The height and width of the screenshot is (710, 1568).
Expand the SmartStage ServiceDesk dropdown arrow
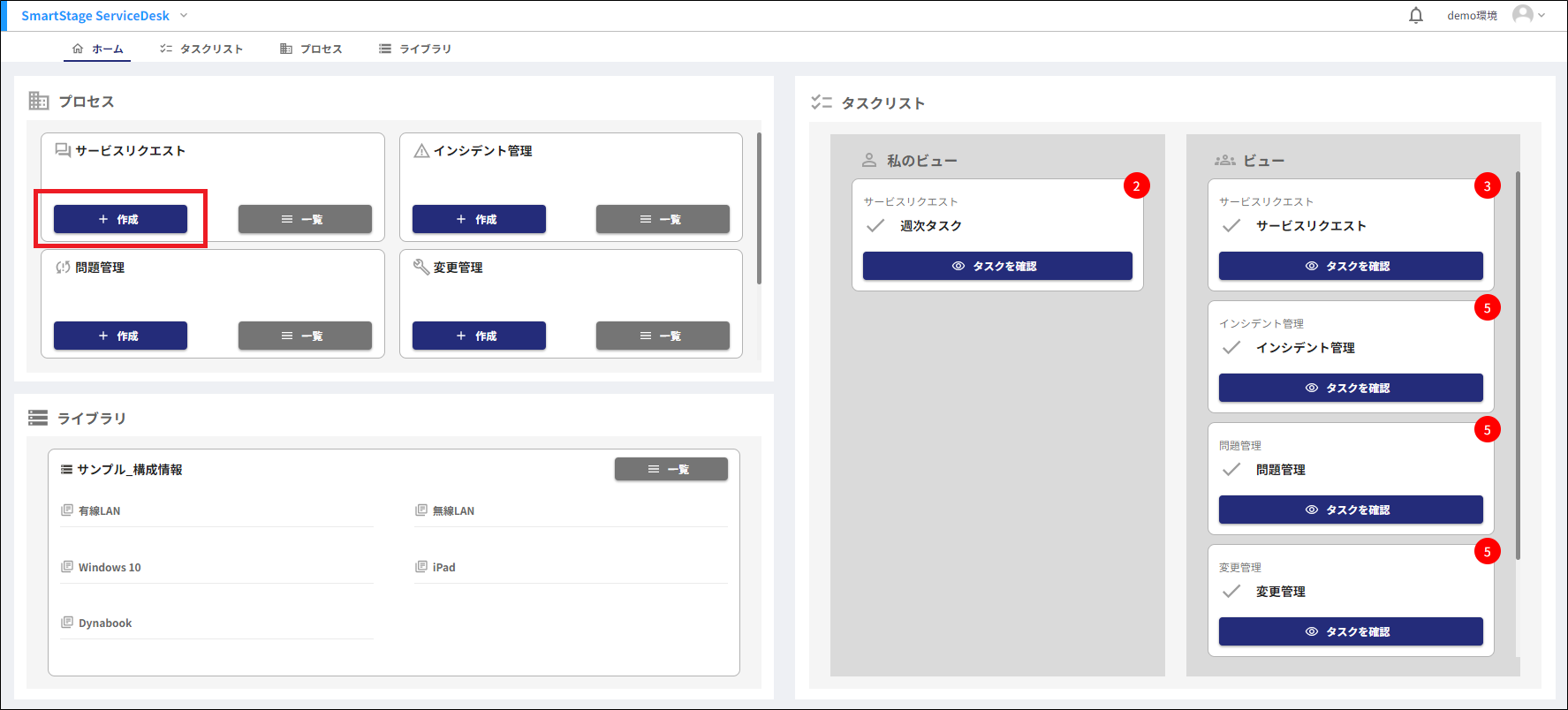click(184, 16)
